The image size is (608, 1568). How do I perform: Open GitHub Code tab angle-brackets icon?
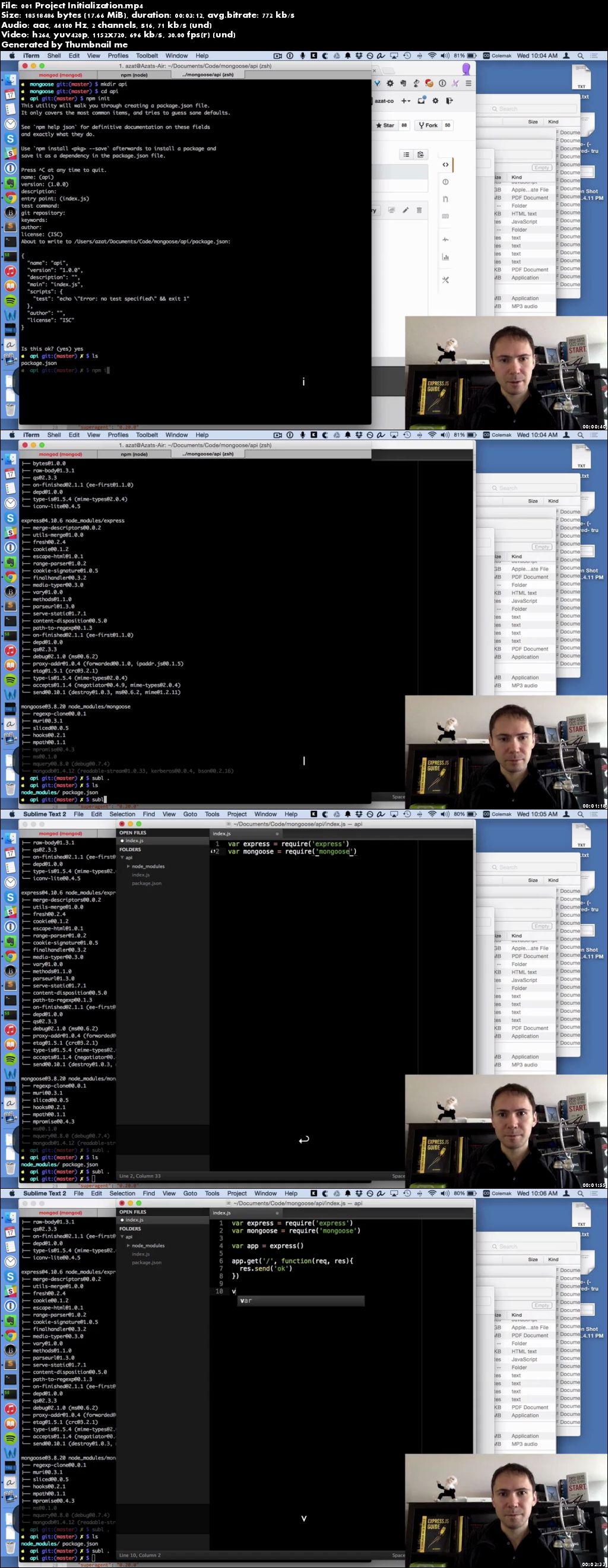pyautogui.click(x=445, y=164)
